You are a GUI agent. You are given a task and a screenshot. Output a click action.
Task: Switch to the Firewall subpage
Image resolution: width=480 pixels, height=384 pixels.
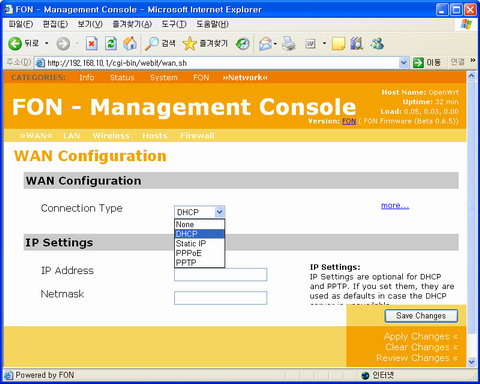click(197, 136)
